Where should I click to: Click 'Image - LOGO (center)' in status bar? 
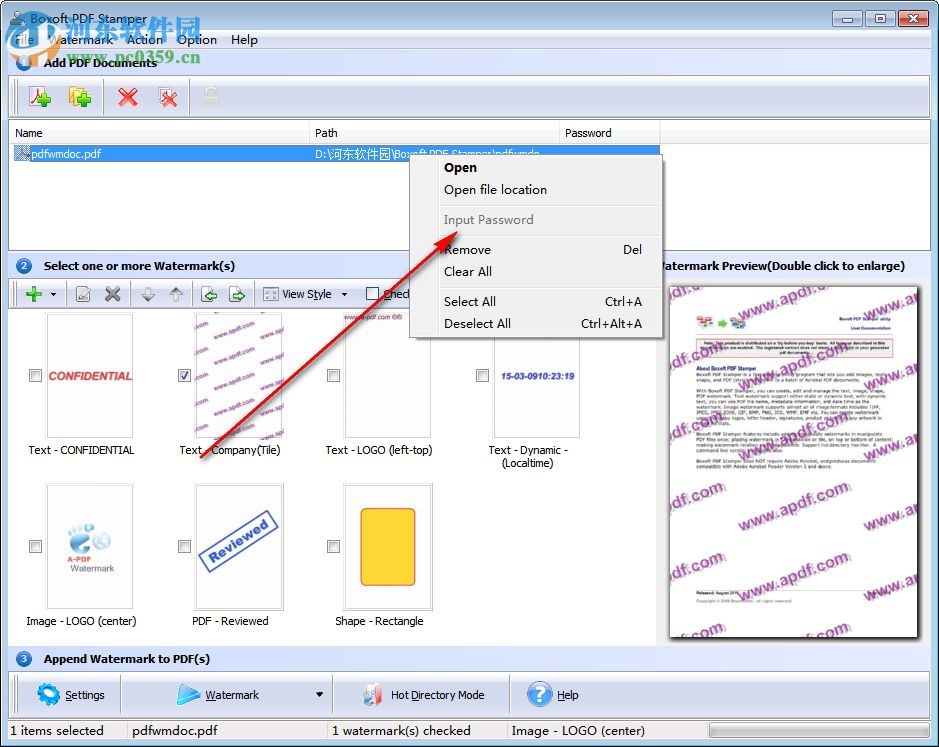click(578, 731)
